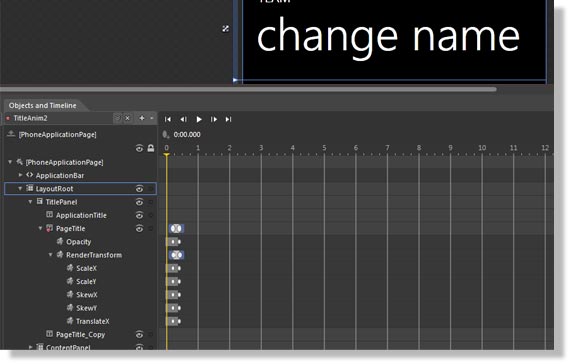Go to last frame of timeline
Screen dimensions: 571x364
coord(228,119)
